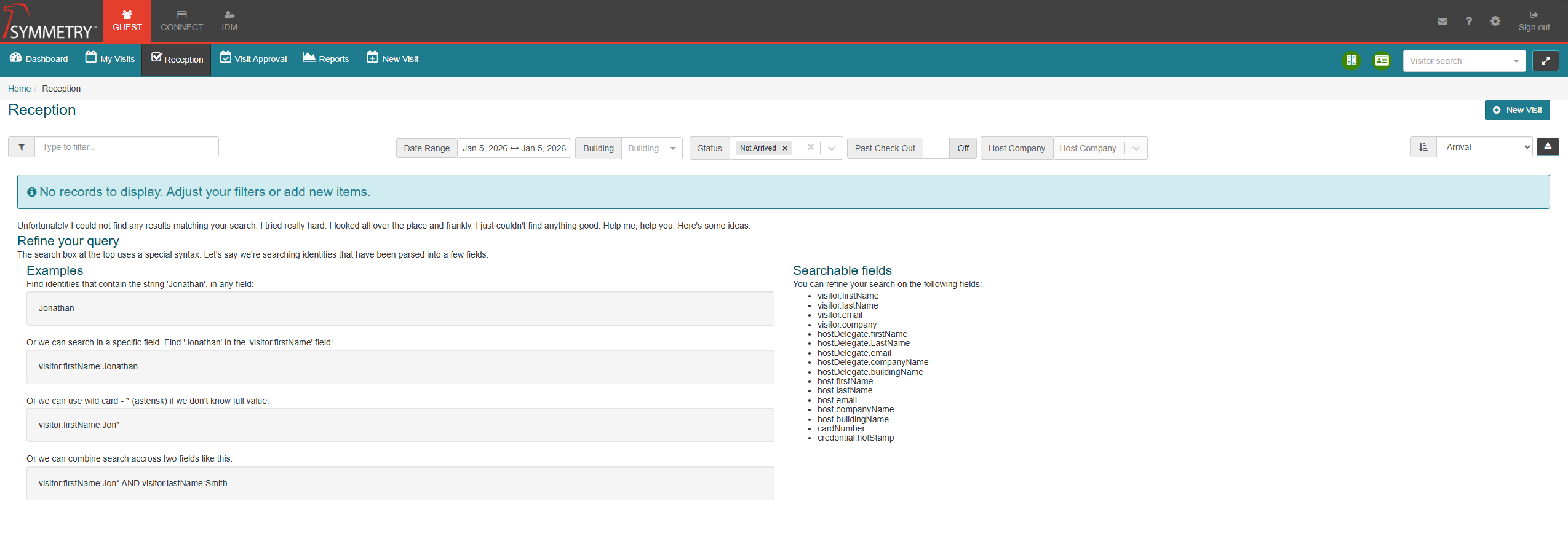Open settings via the gear icon
Image resolution: width=1568 pixels, height=547 pixels.
click(x=1495, y=22)
